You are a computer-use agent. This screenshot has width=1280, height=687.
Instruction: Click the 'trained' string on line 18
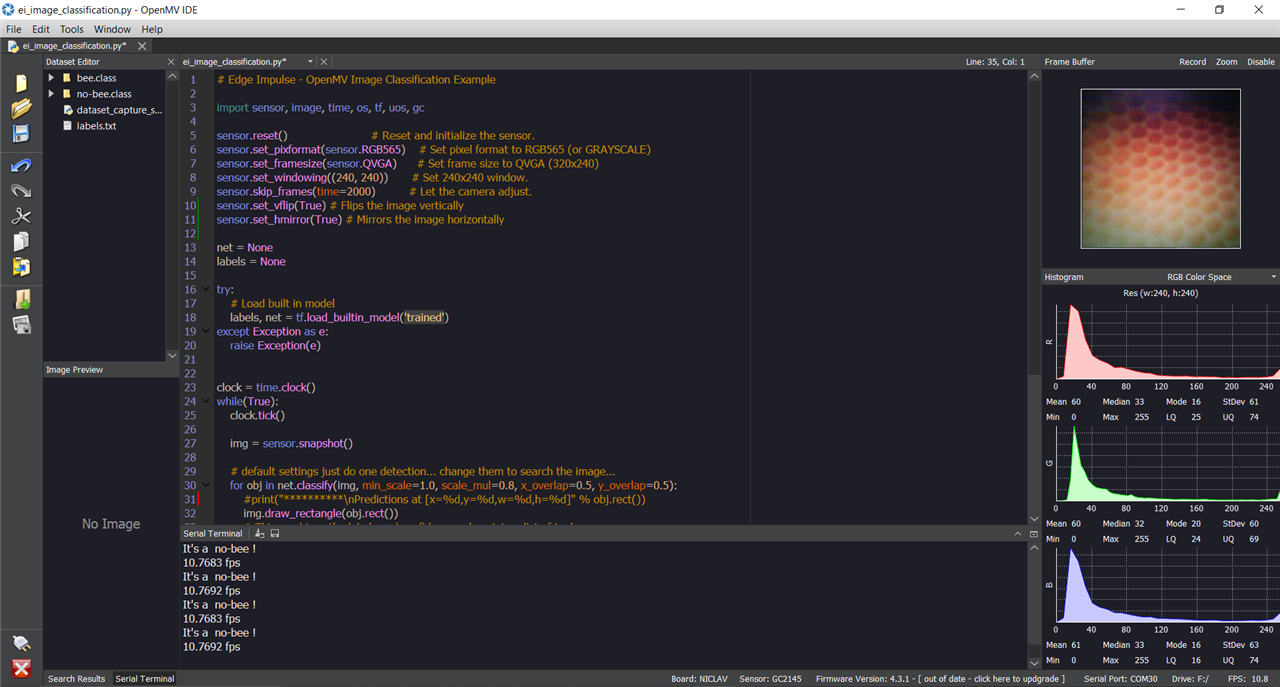[424, 318]
